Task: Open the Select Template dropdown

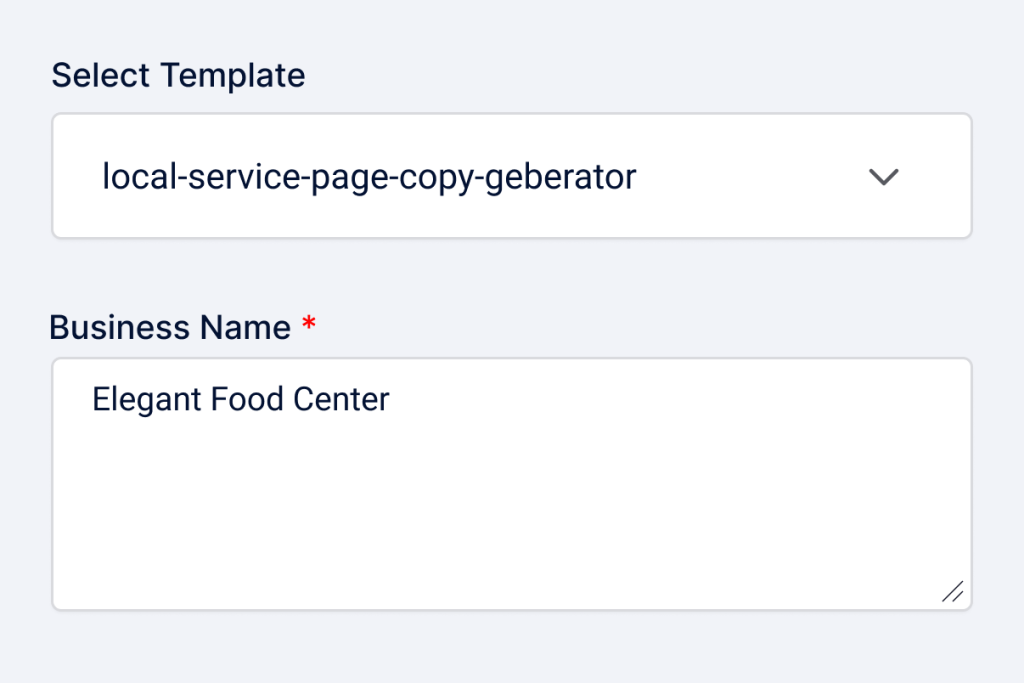Action: [511, 176]
